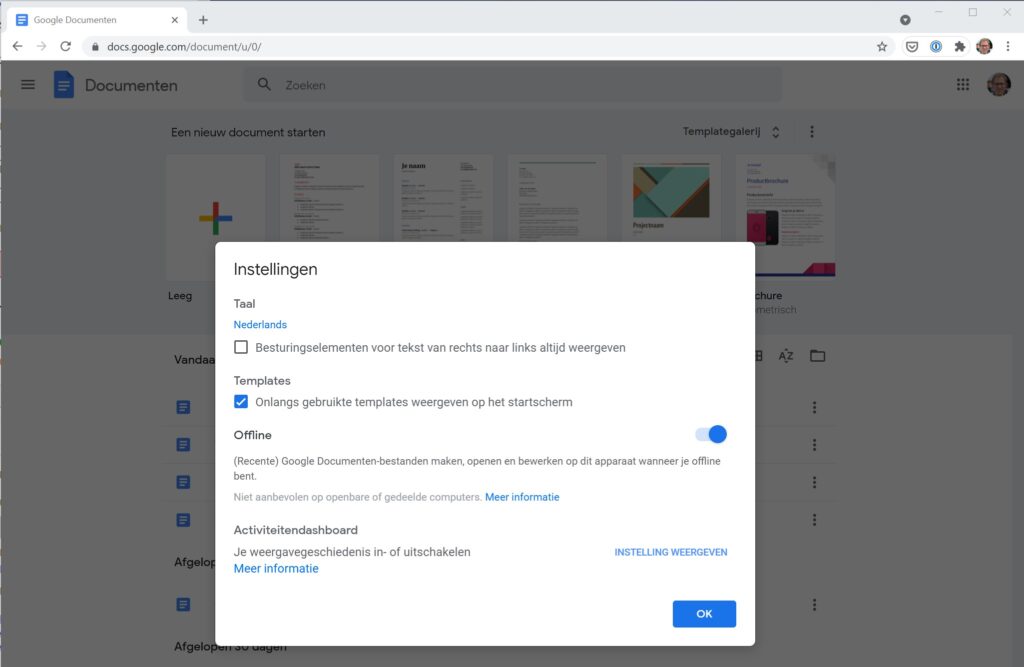Create a blank Leeg document
This screenshot has width=1024, height=667.
click(216, 218)
